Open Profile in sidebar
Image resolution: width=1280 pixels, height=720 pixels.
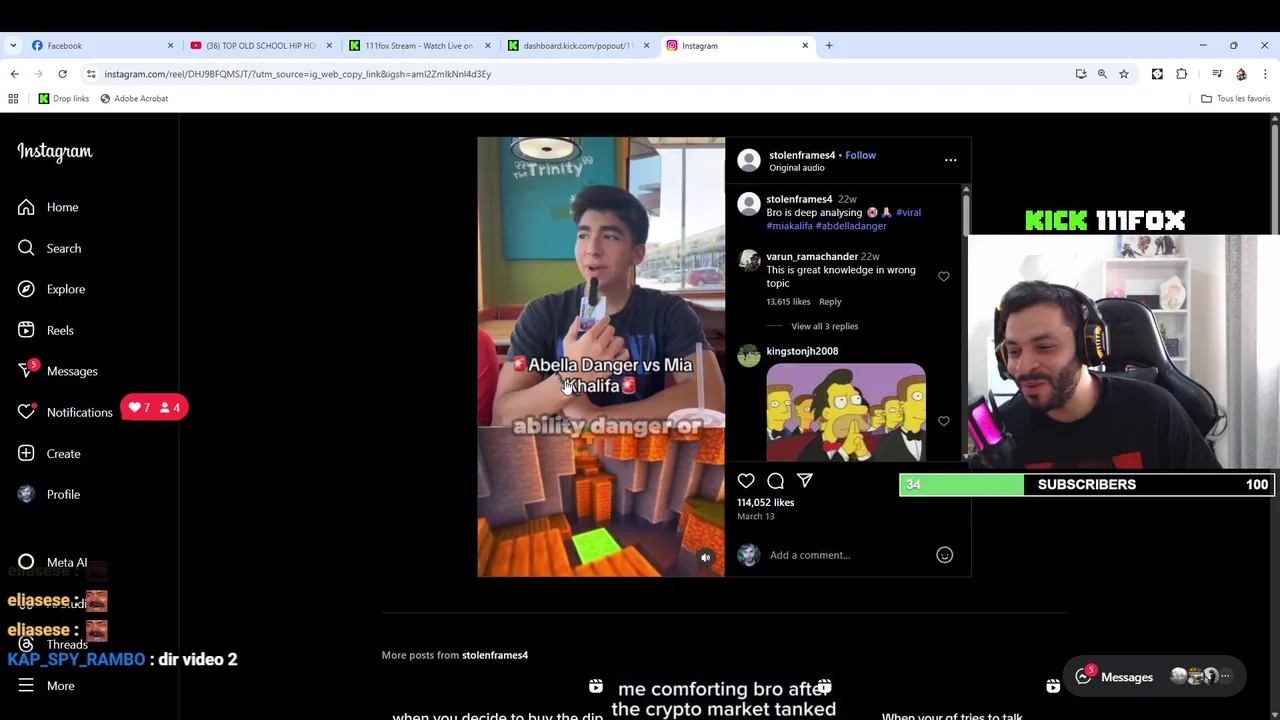point(48,494)
